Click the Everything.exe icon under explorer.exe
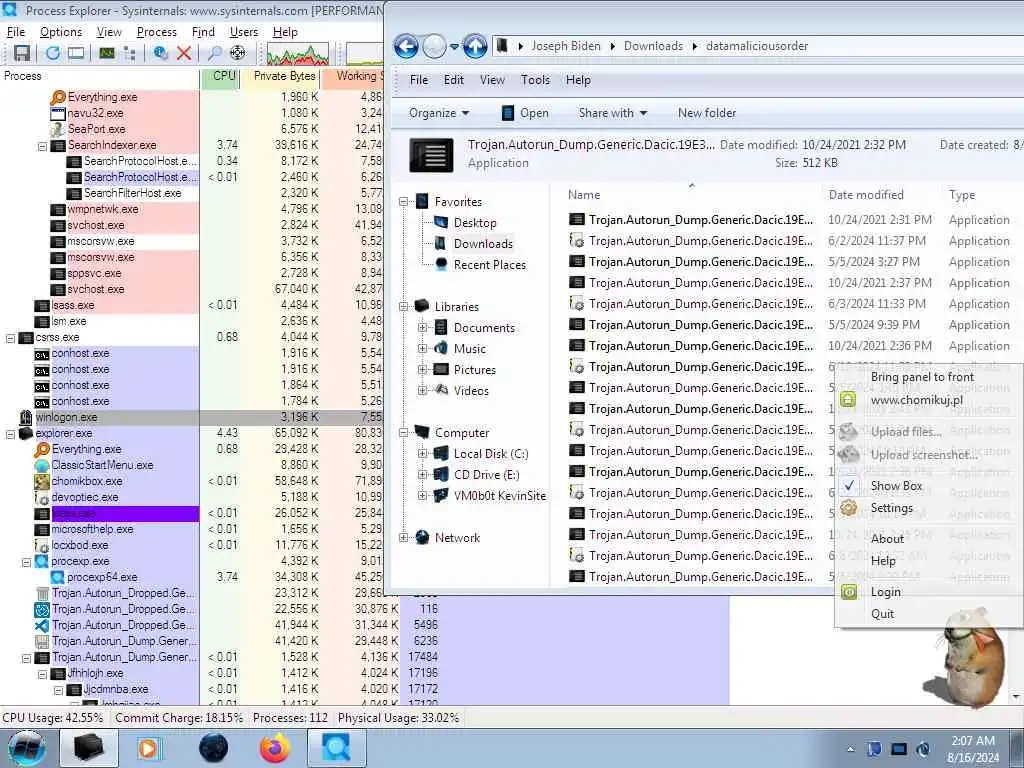The width and height of the screenshot is (1024, 768). 42,449
